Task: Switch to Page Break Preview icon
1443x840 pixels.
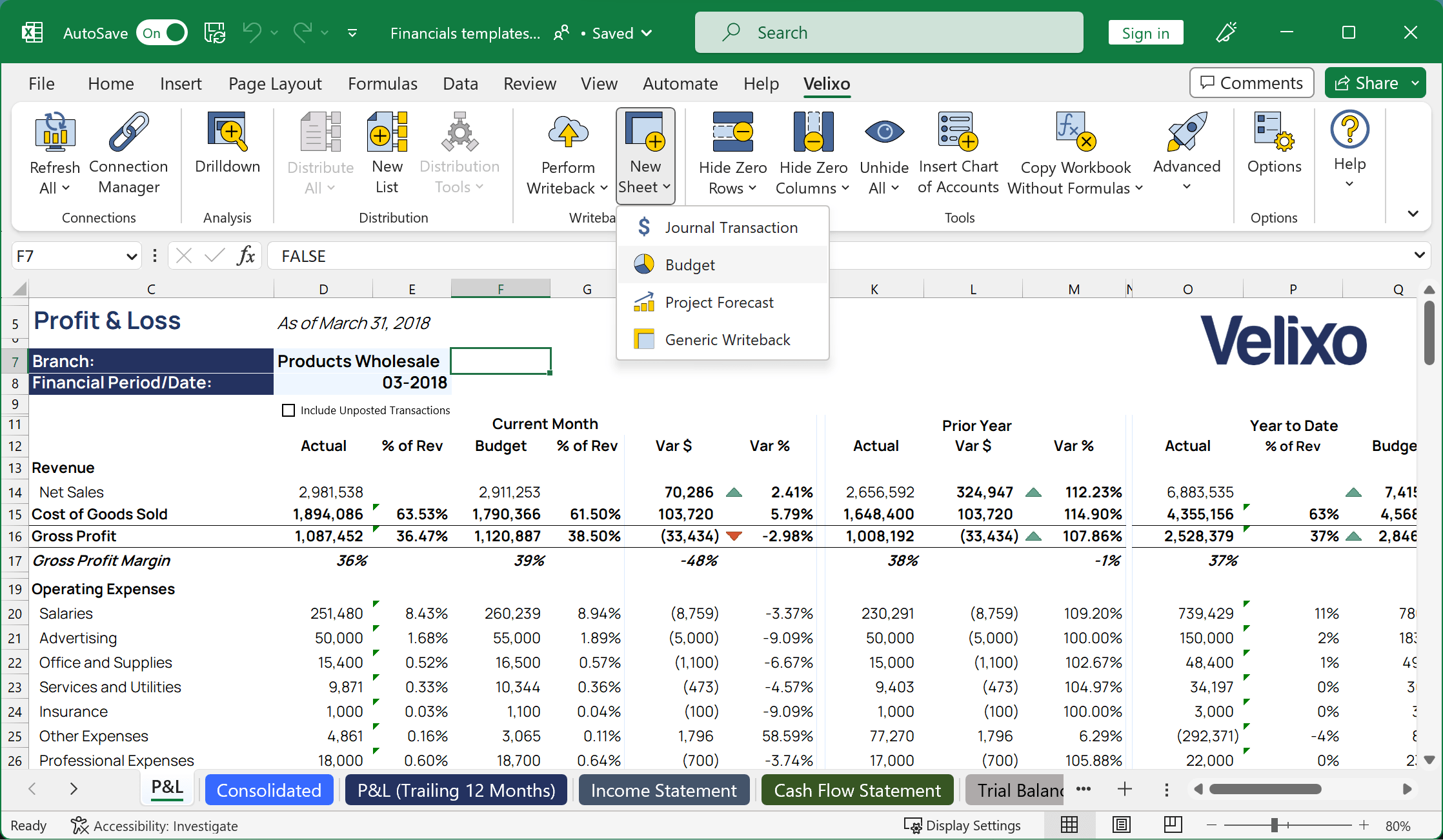Action: (x=1173, y=825)
